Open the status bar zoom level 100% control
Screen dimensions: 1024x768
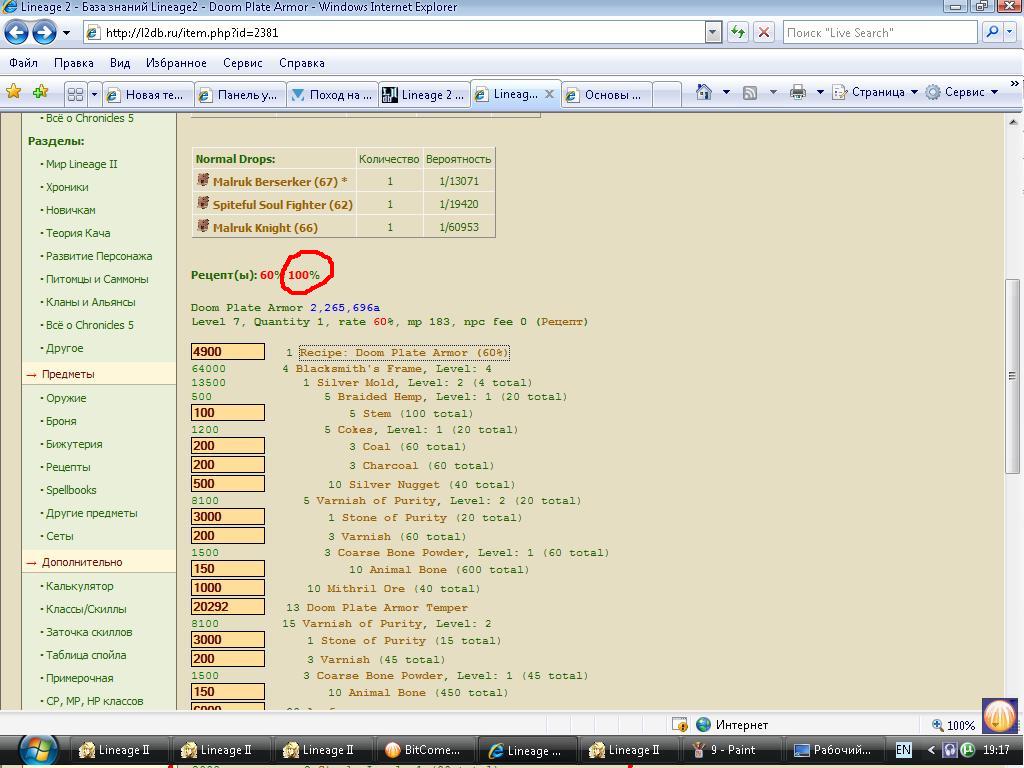(954, 725)
